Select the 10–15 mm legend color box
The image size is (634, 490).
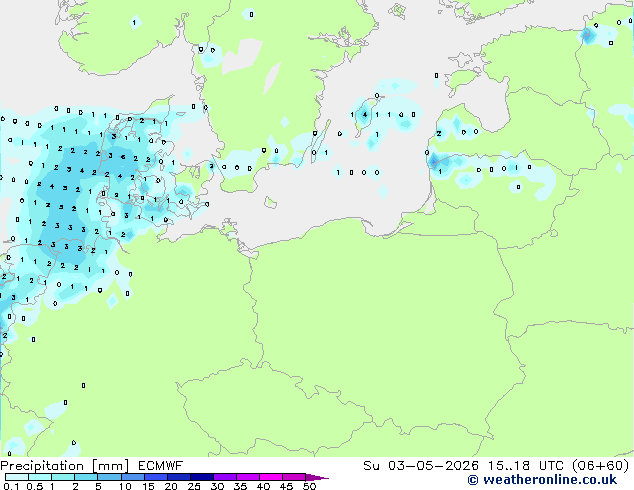[x=133, y=477]
